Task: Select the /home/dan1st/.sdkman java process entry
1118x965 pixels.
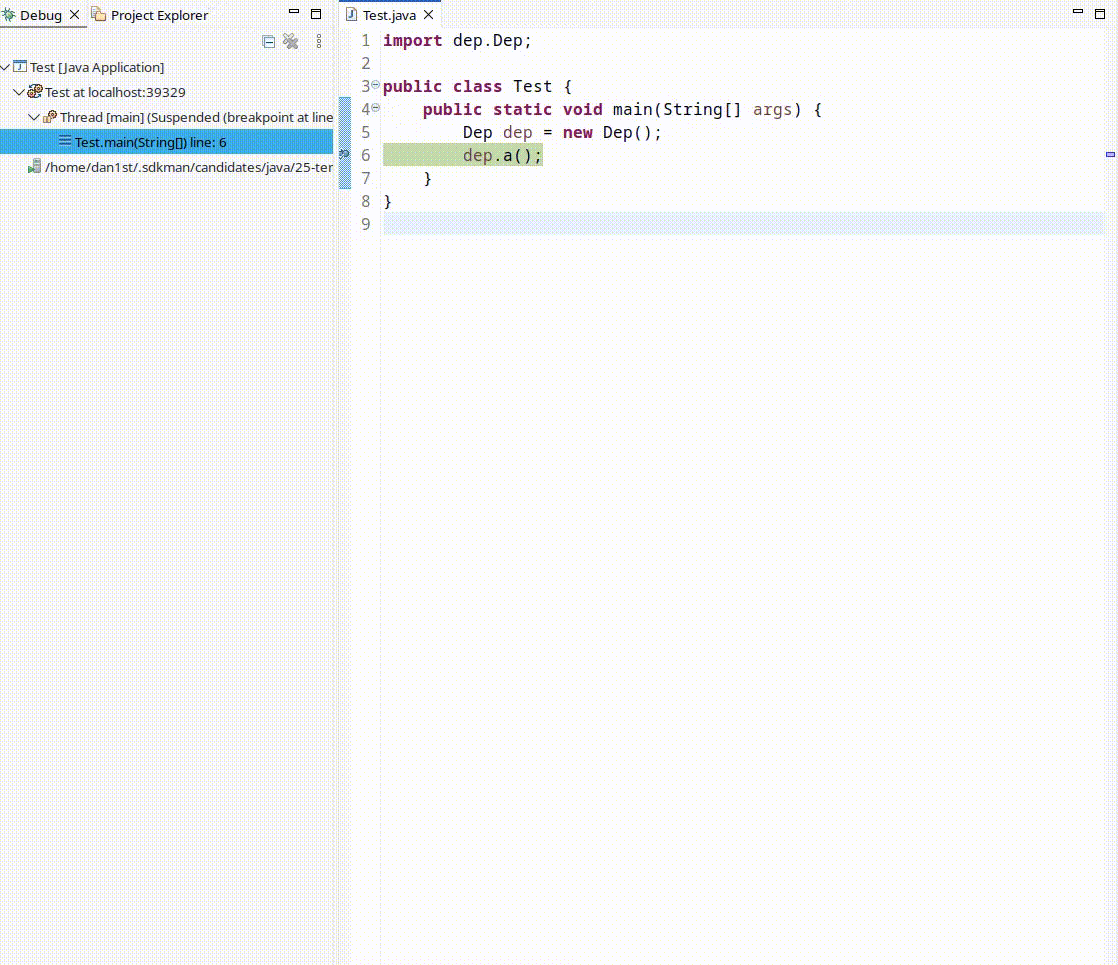Action: [189, 167]
